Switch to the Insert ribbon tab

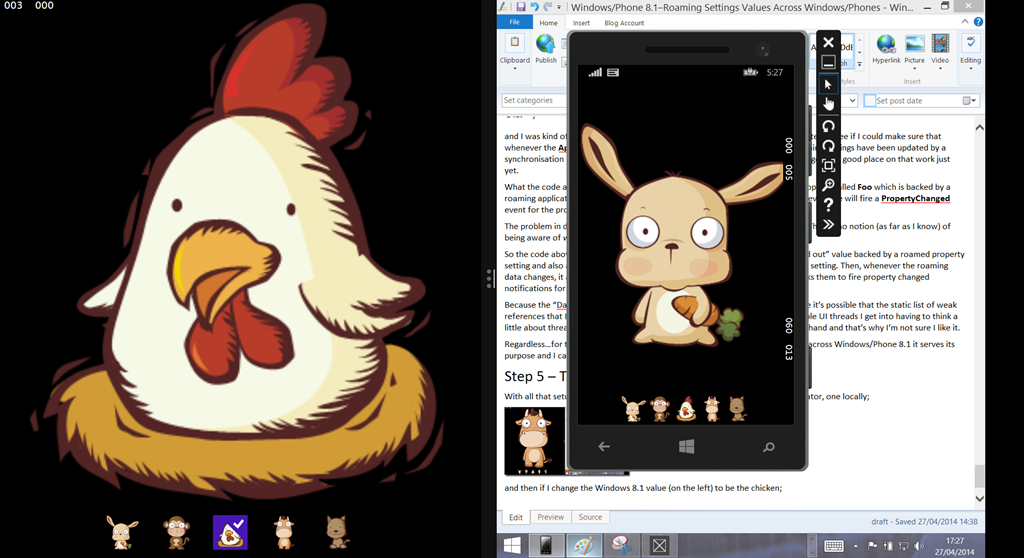[x=581, y=23]
